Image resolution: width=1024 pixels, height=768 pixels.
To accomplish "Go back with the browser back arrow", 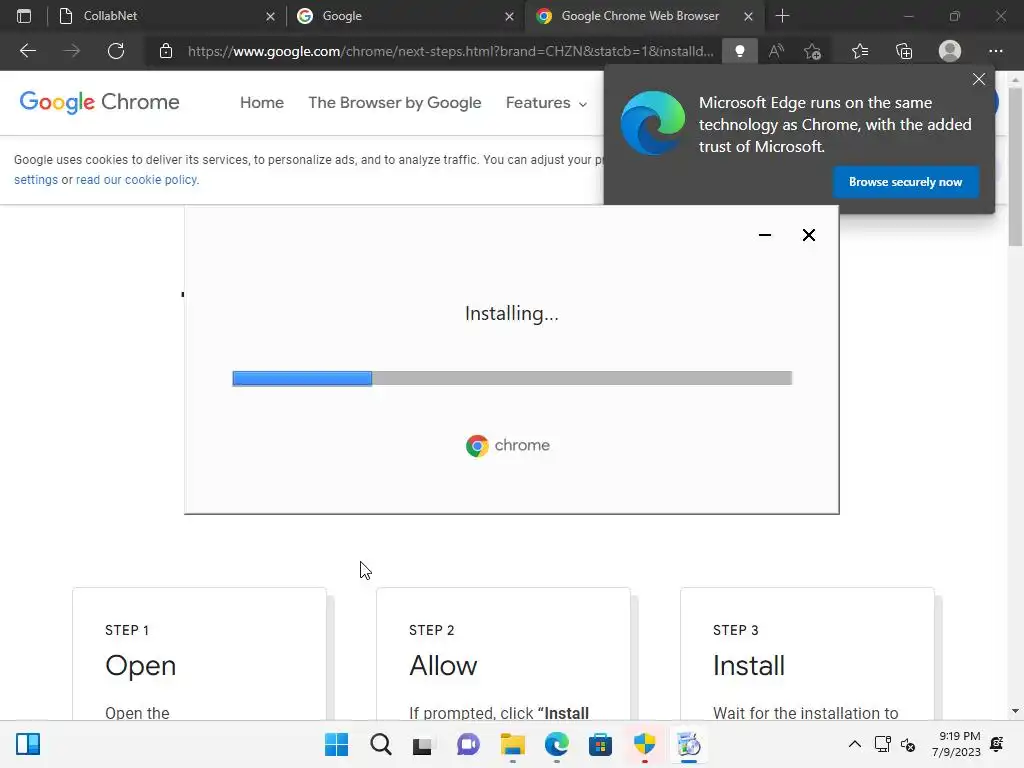I will (27, 51).
